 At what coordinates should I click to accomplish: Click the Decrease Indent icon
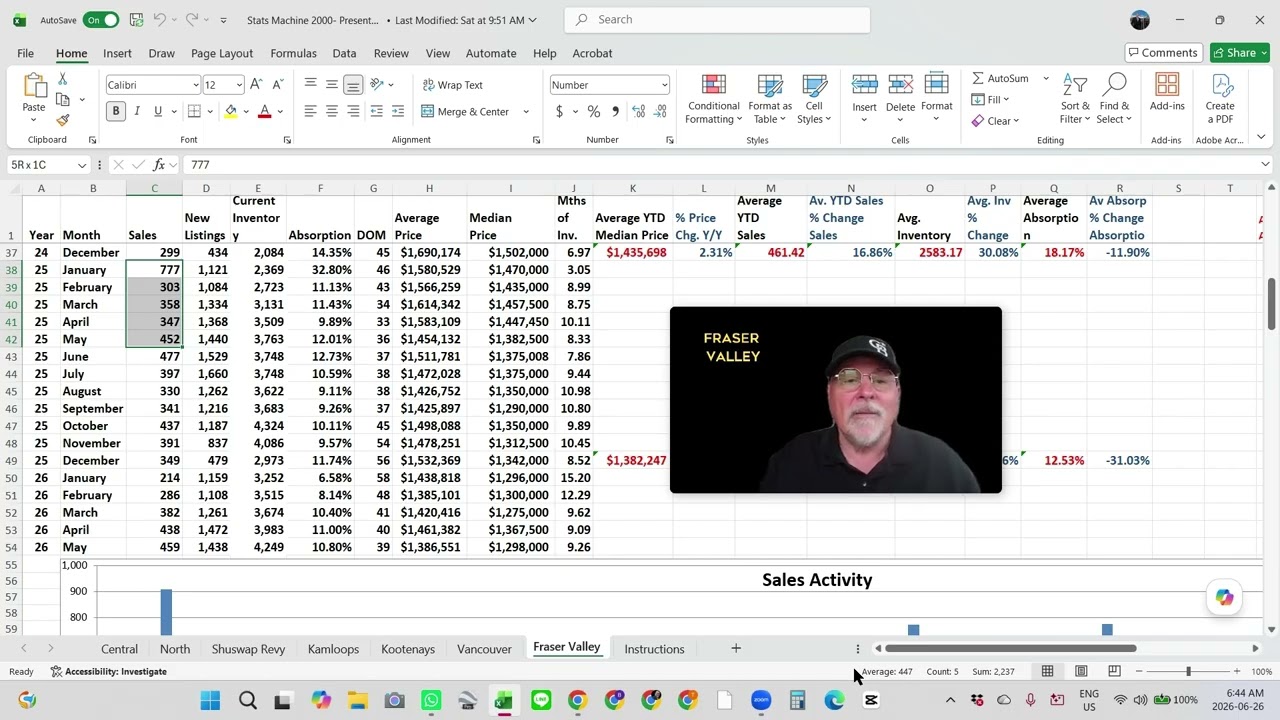(x=377, y=112)
